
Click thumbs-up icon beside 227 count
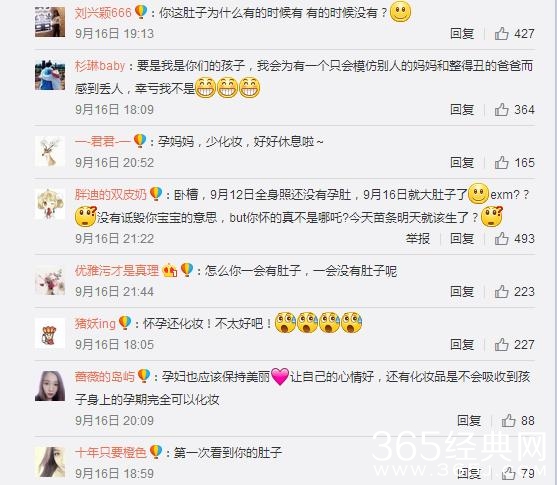pos(501,344)
